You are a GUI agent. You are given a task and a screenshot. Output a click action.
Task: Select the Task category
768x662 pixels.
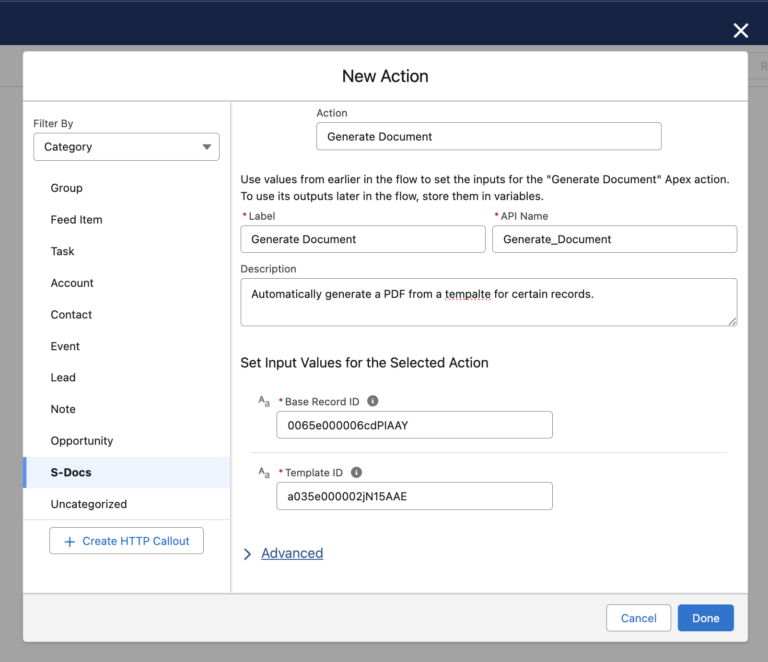(x=127, y=251)
